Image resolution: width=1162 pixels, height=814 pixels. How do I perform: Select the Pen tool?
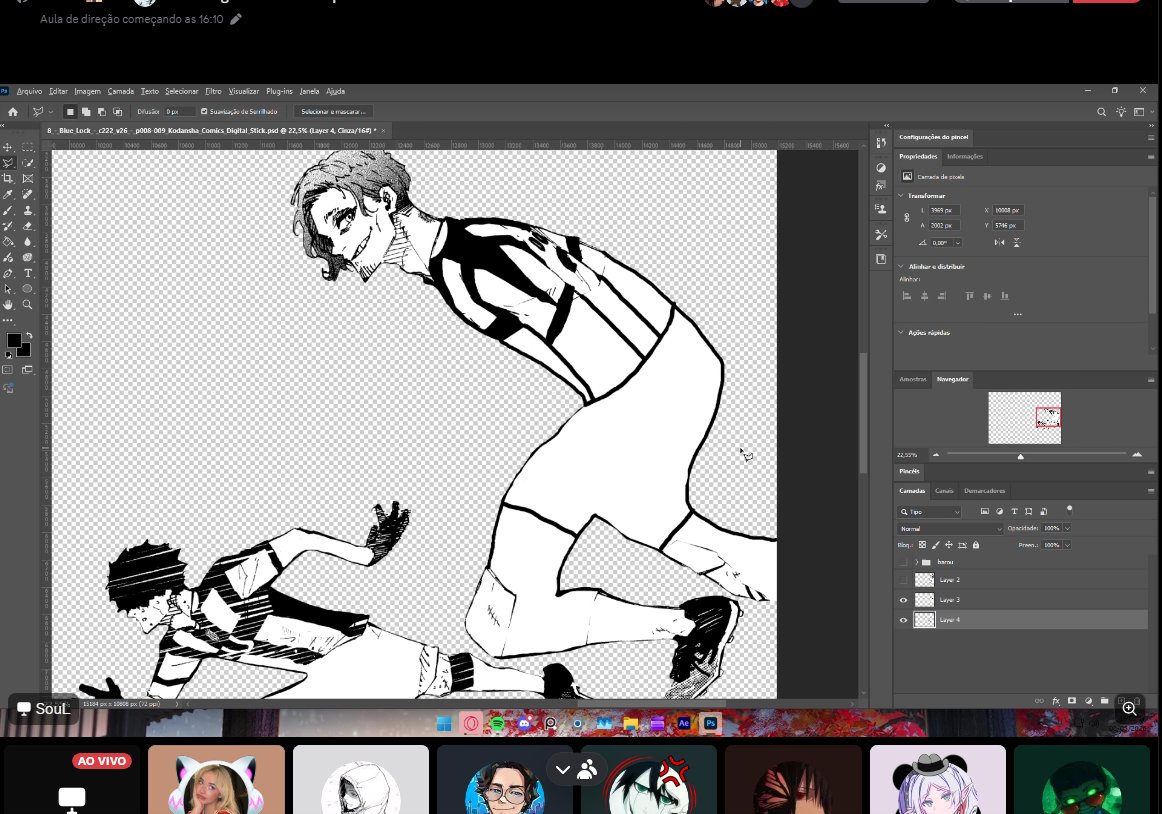tap(8, 274)
